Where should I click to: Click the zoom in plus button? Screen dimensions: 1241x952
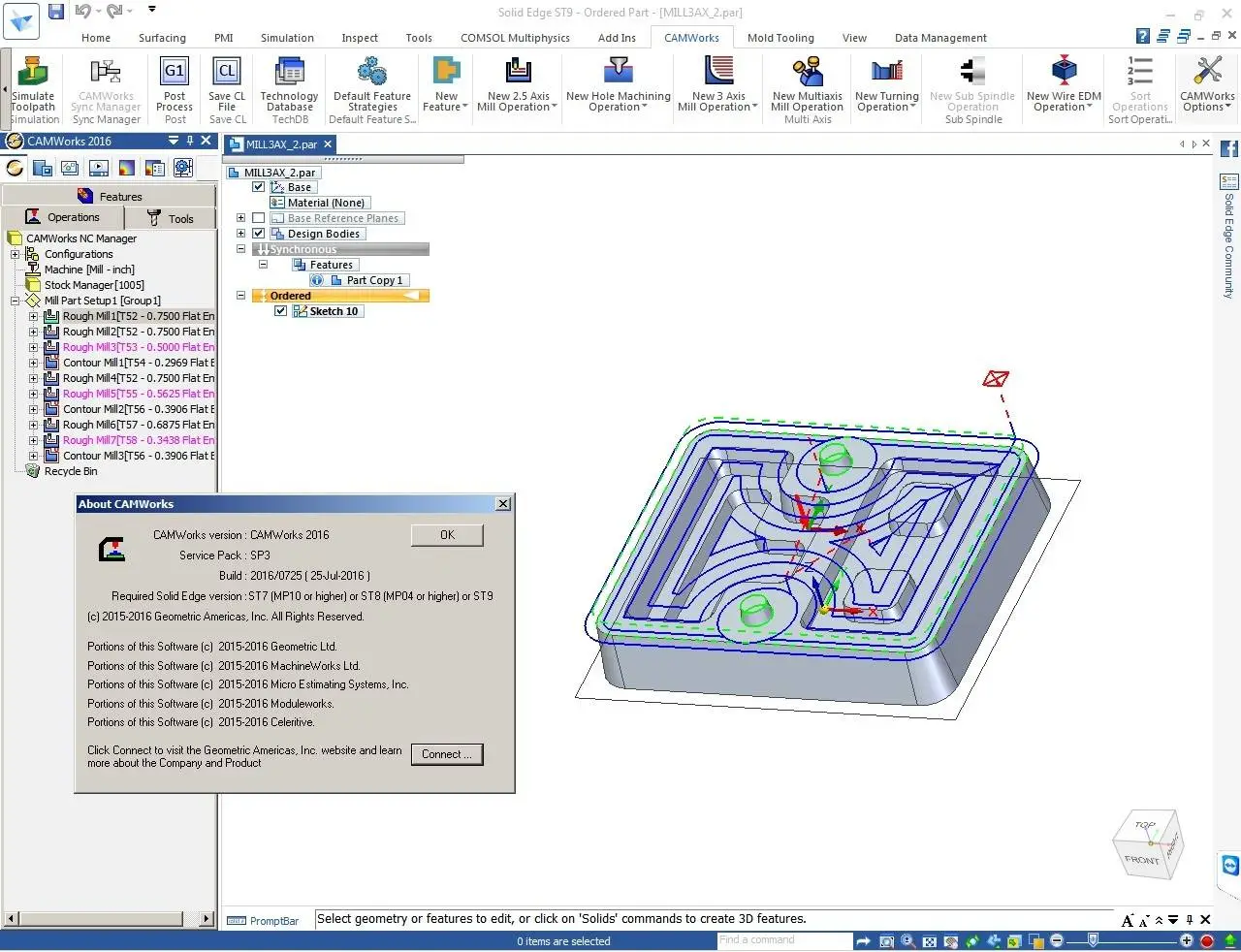[1187, 940]
